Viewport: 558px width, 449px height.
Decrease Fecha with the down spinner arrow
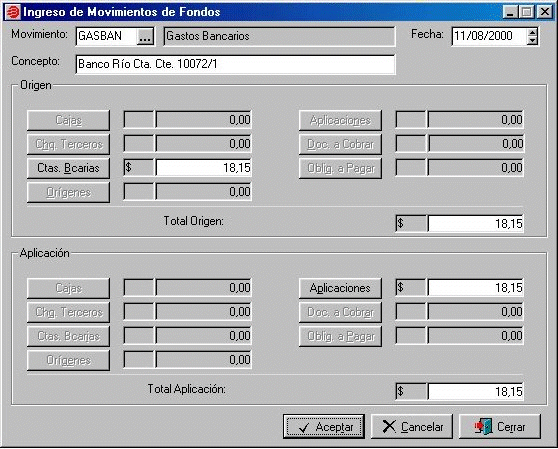pyautogui.click(x=532, y=41)
